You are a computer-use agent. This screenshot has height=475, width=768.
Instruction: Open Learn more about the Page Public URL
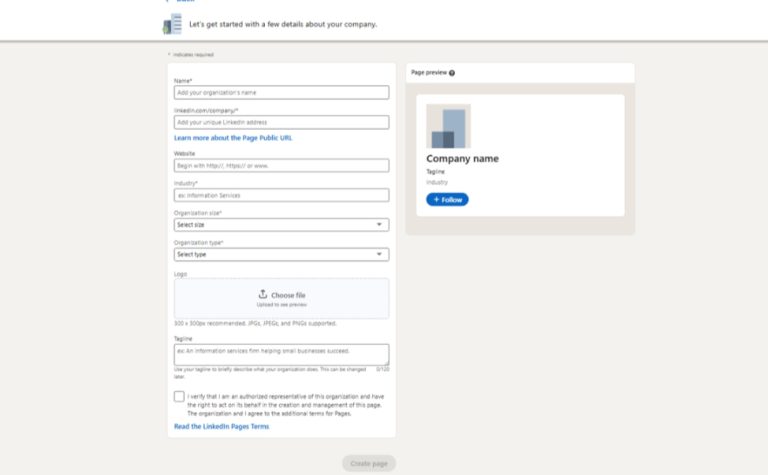coord(233,138)
